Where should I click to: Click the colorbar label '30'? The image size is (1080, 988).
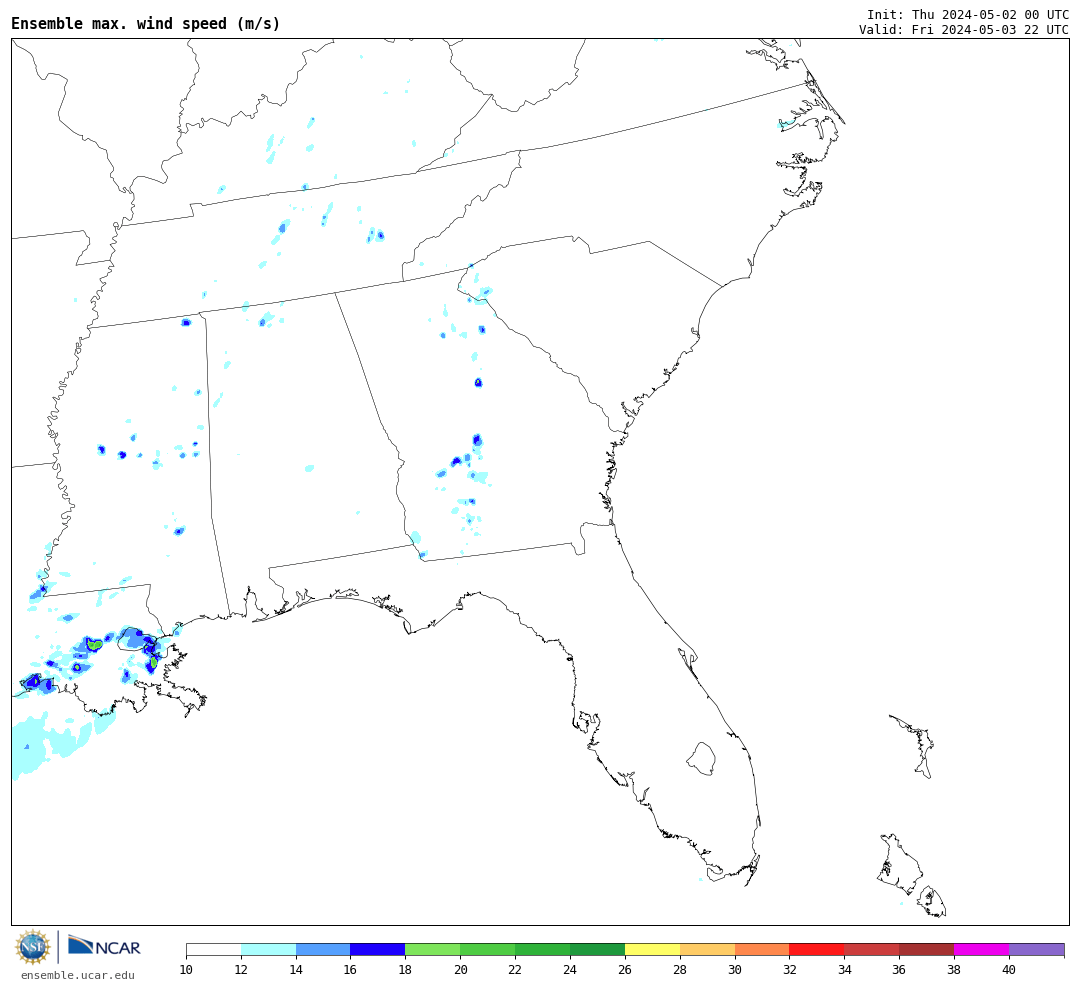(x=735, y=970)
